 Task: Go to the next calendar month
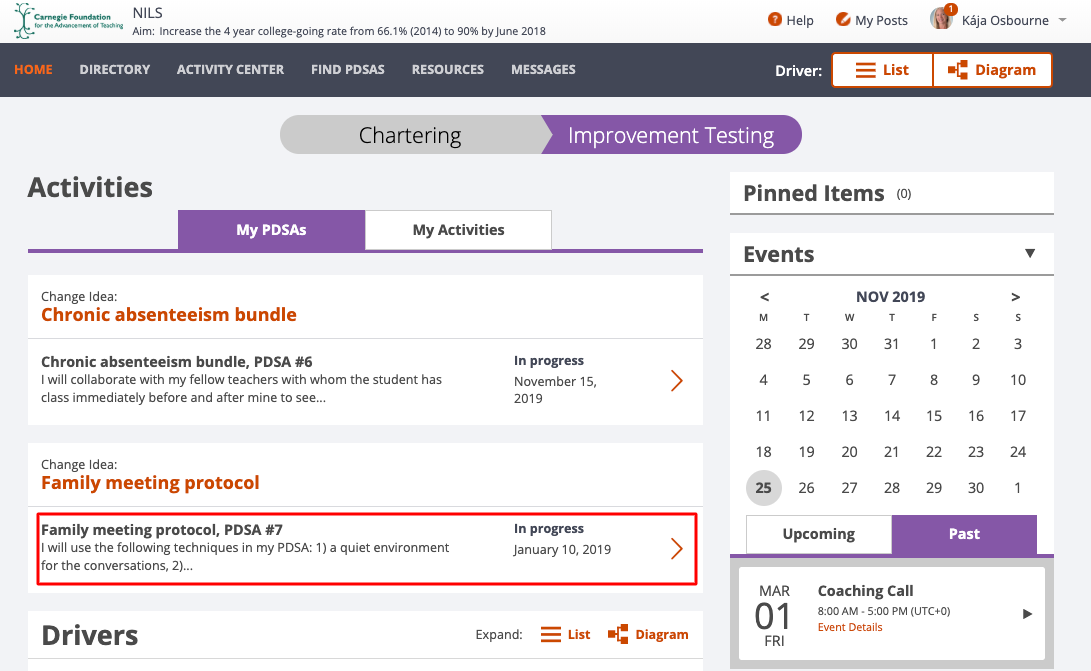pyautogui.click(x=1016, y=297)
